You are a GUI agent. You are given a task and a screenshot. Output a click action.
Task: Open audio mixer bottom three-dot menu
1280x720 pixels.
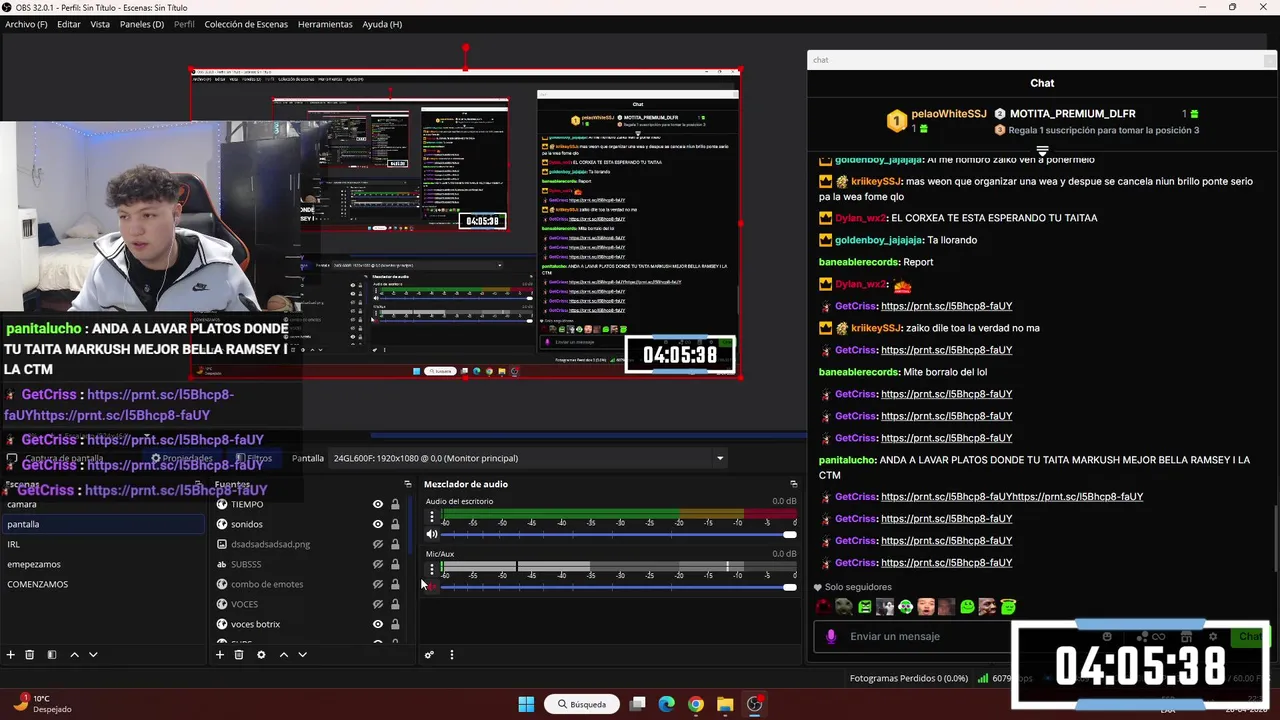point(451,655)
